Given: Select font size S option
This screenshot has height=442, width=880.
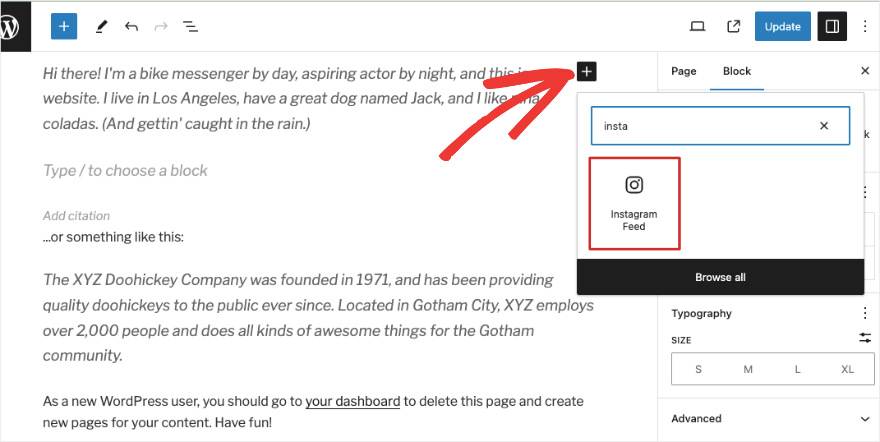Looking at the screenshot, I should (698, 369).
